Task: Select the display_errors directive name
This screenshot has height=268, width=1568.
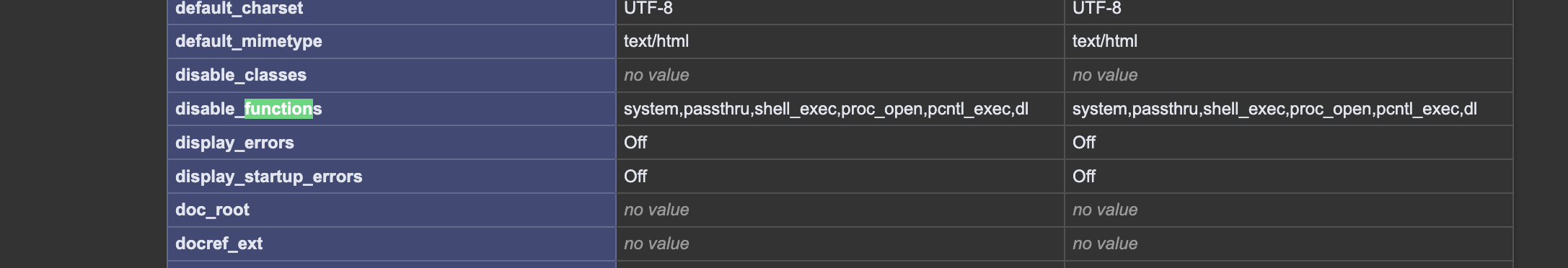Action: [234, 143]
